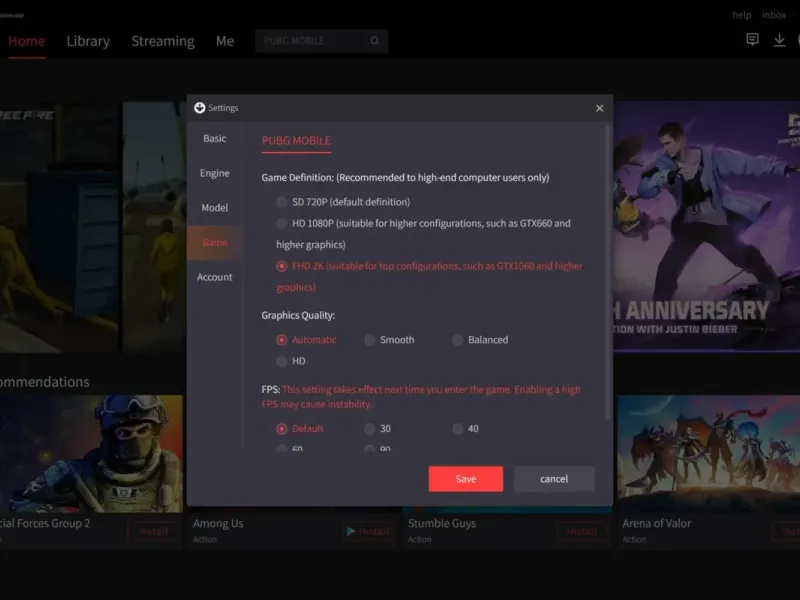This screenshot has height=600, width=800.
Task: Click the Stumble Guys title
Action: (442, 523)
